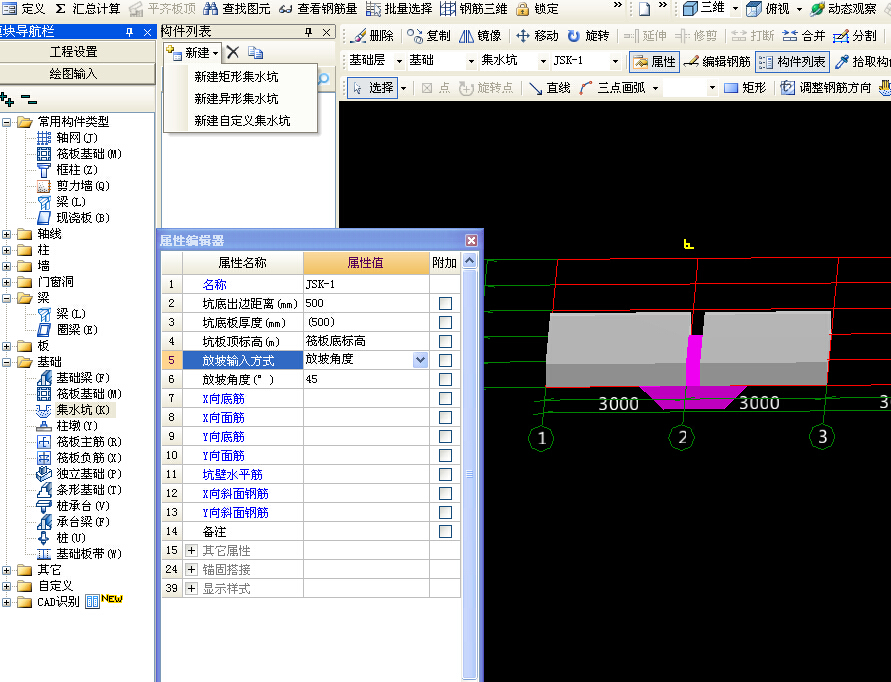Collapse the 基础 tree folder
Screen dimensions: 891x682
pos(6,362)
